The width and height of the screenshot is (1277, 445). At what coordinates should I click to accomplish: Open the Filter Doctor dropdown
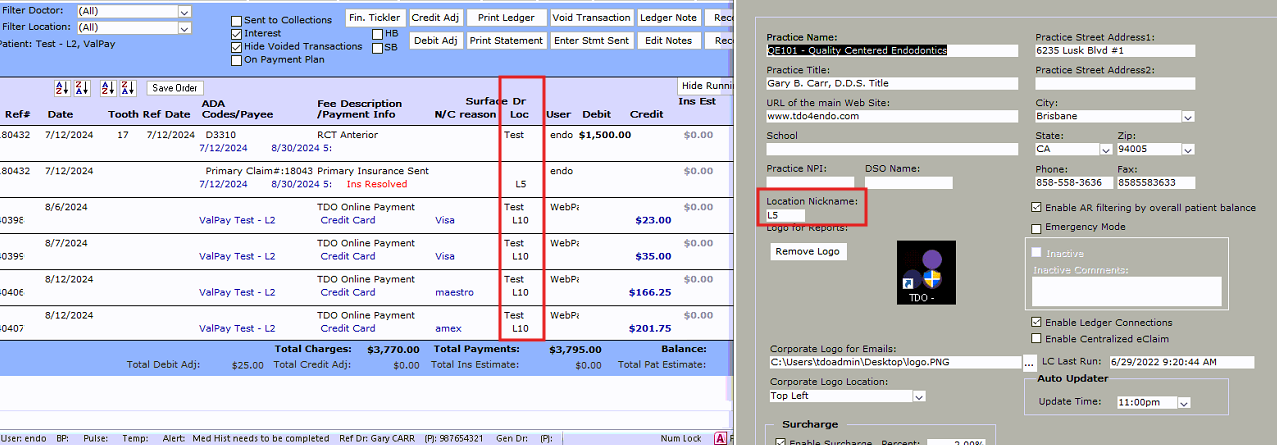click(x=184, y=11)
